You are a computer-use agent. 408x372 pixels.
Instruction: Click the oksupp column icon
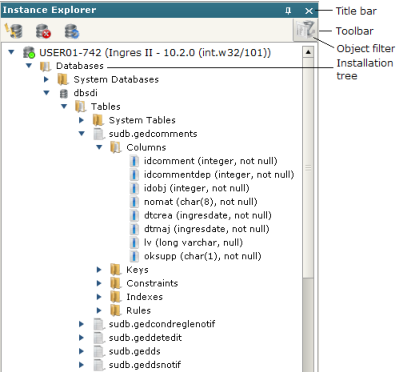(x=134, y=256)
